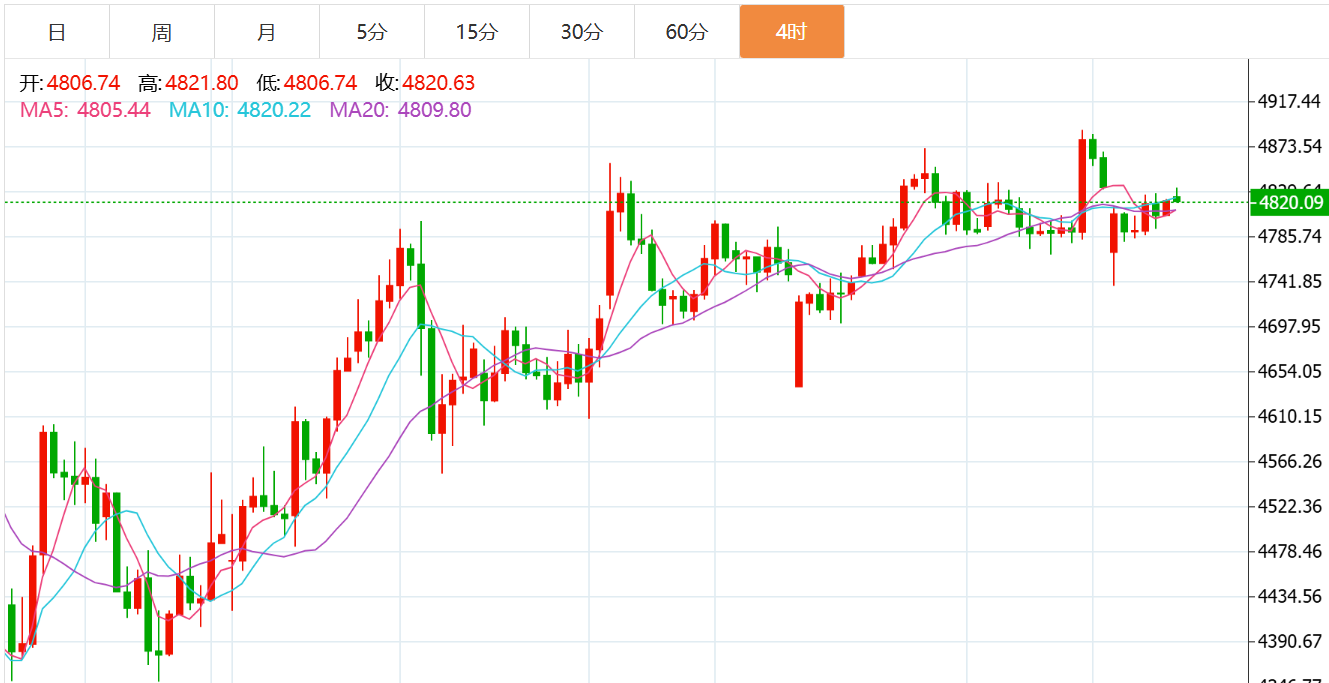This screenshot has height=683, width=1329.
Task: Click the MA5 indicator value label
Action: click(x=85, y=110)
